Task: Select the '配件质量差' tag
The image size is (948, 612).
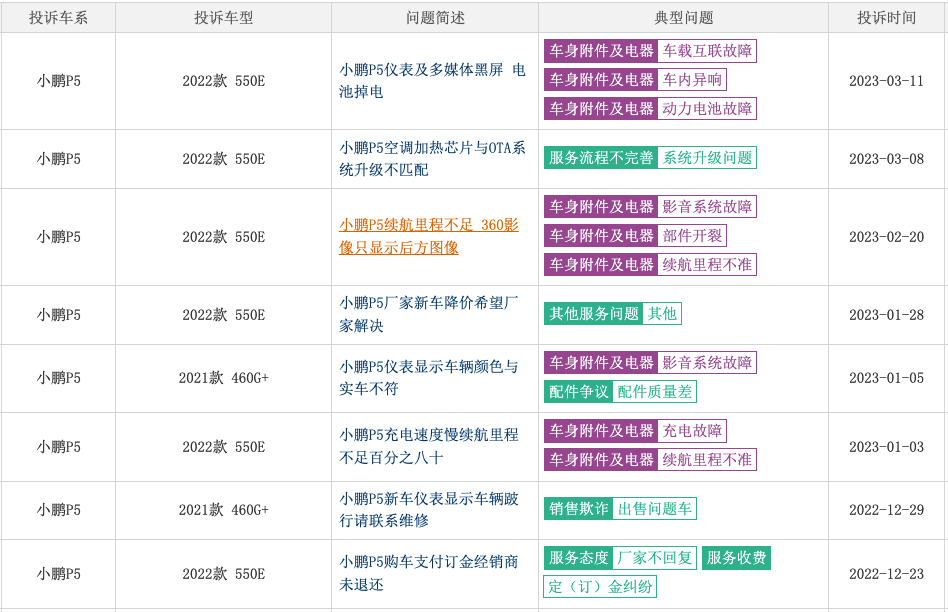Action: pyautogui.click(x=655, y=392)
